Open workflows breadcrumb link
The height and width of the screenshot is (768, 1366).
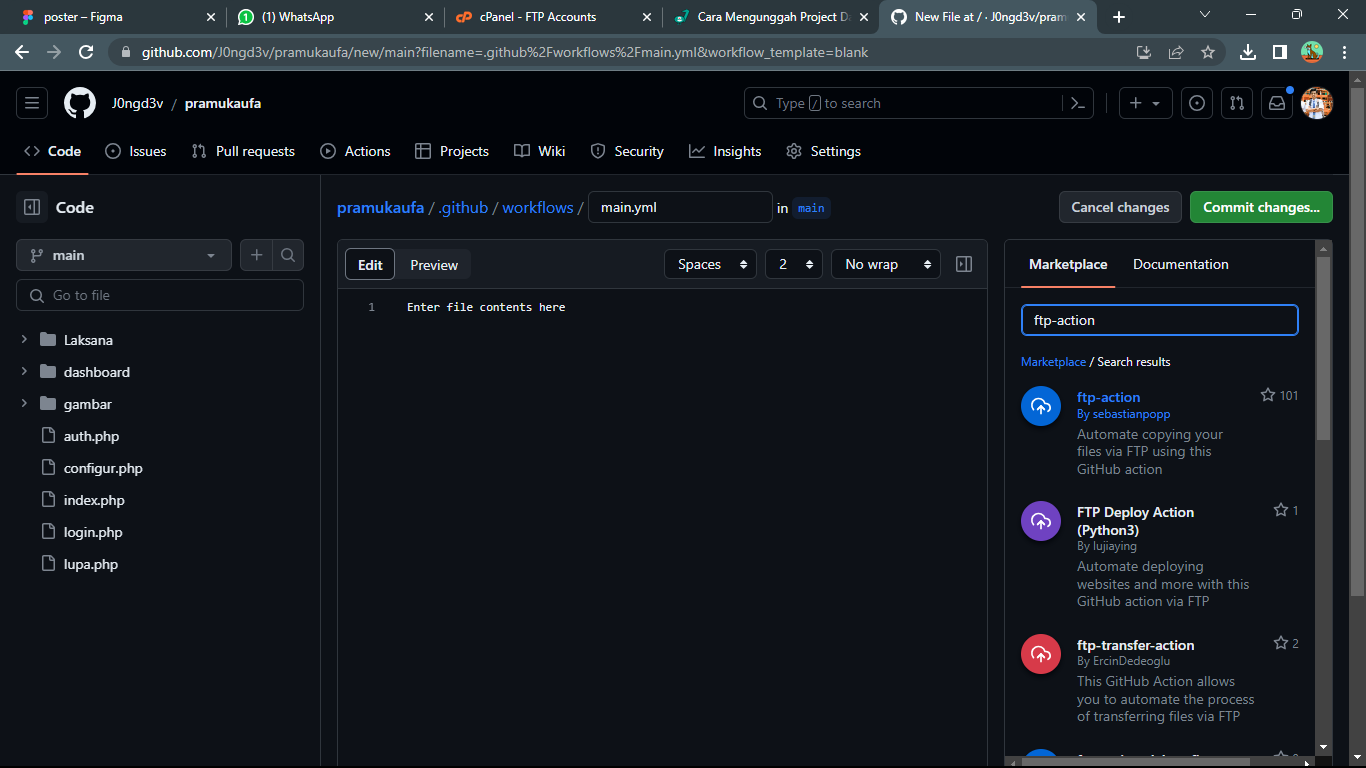(538, 207)
